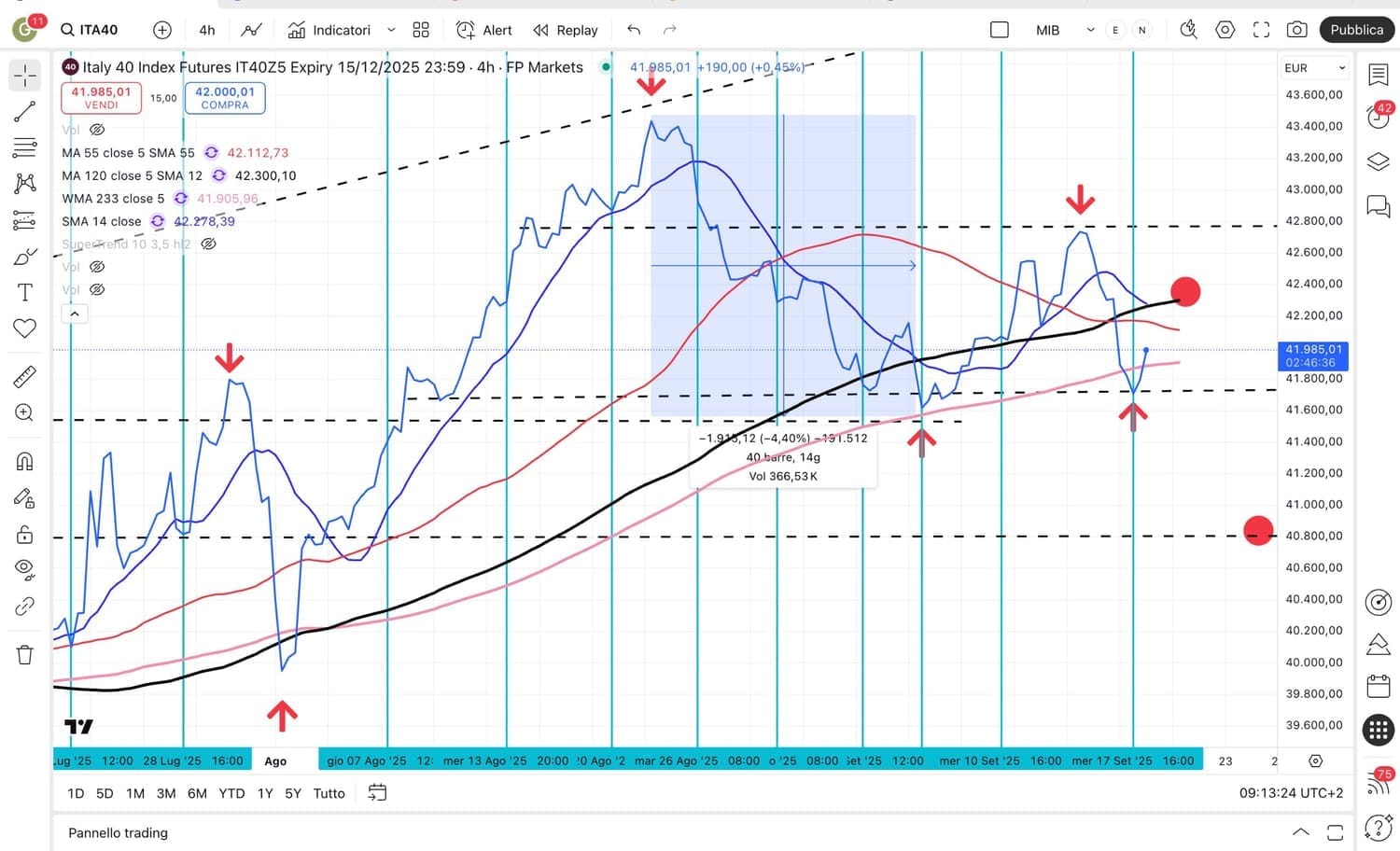
Task: Open the forecasting and measurement tools
Action: 25,220
